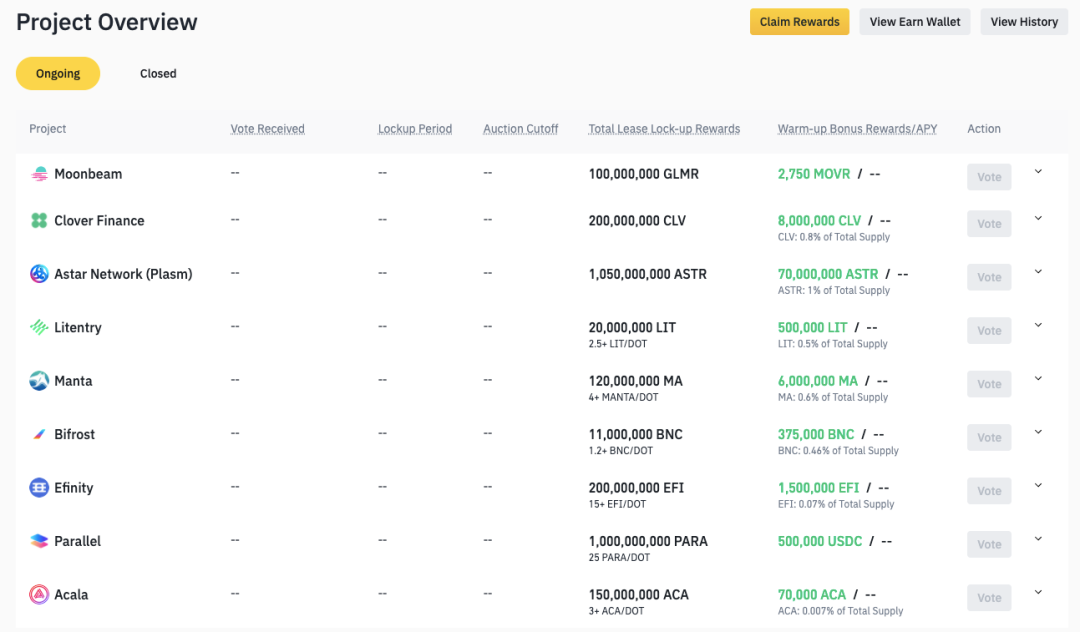
Task: Click Warm-up Bonus Rewards/APY header
Action: (x=857, y=129)
